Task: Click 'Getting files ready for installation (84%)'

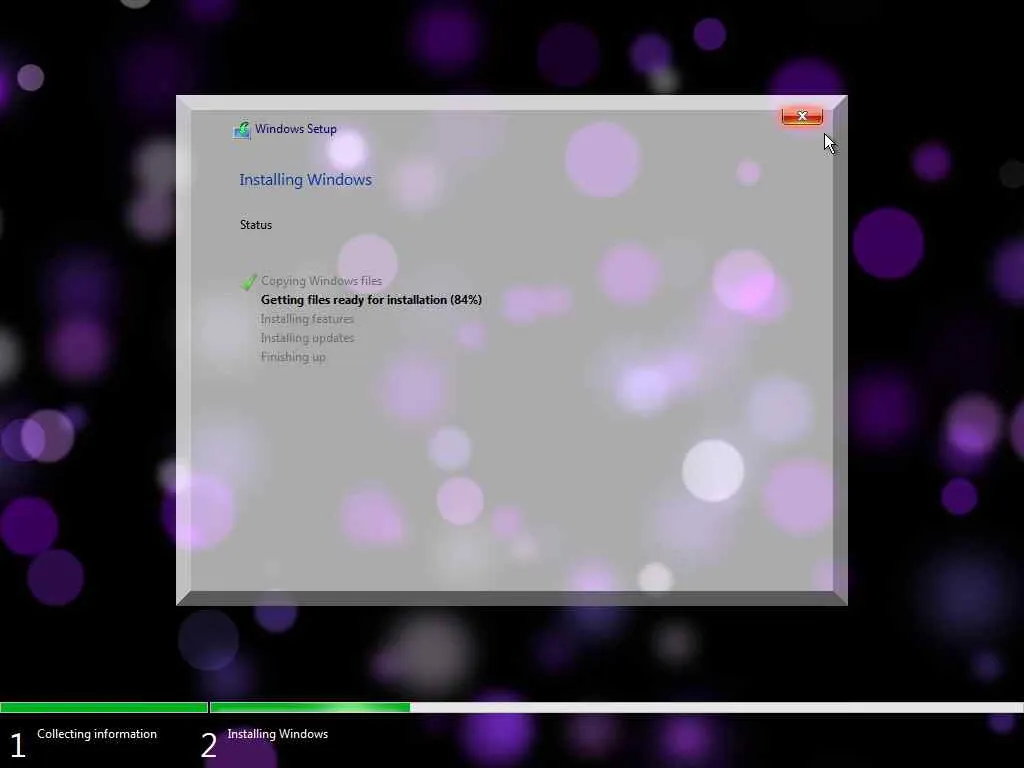Action: tap(371, 300)
